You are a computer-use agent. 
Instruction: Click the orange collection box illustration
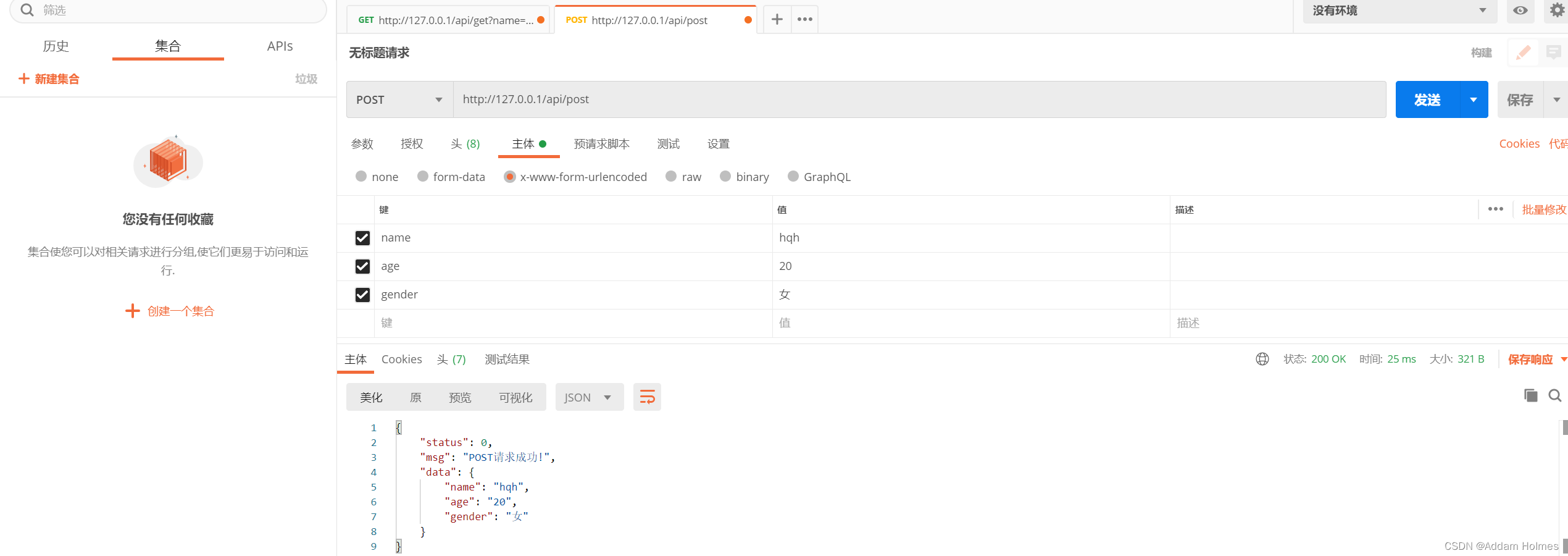(168, 161)
